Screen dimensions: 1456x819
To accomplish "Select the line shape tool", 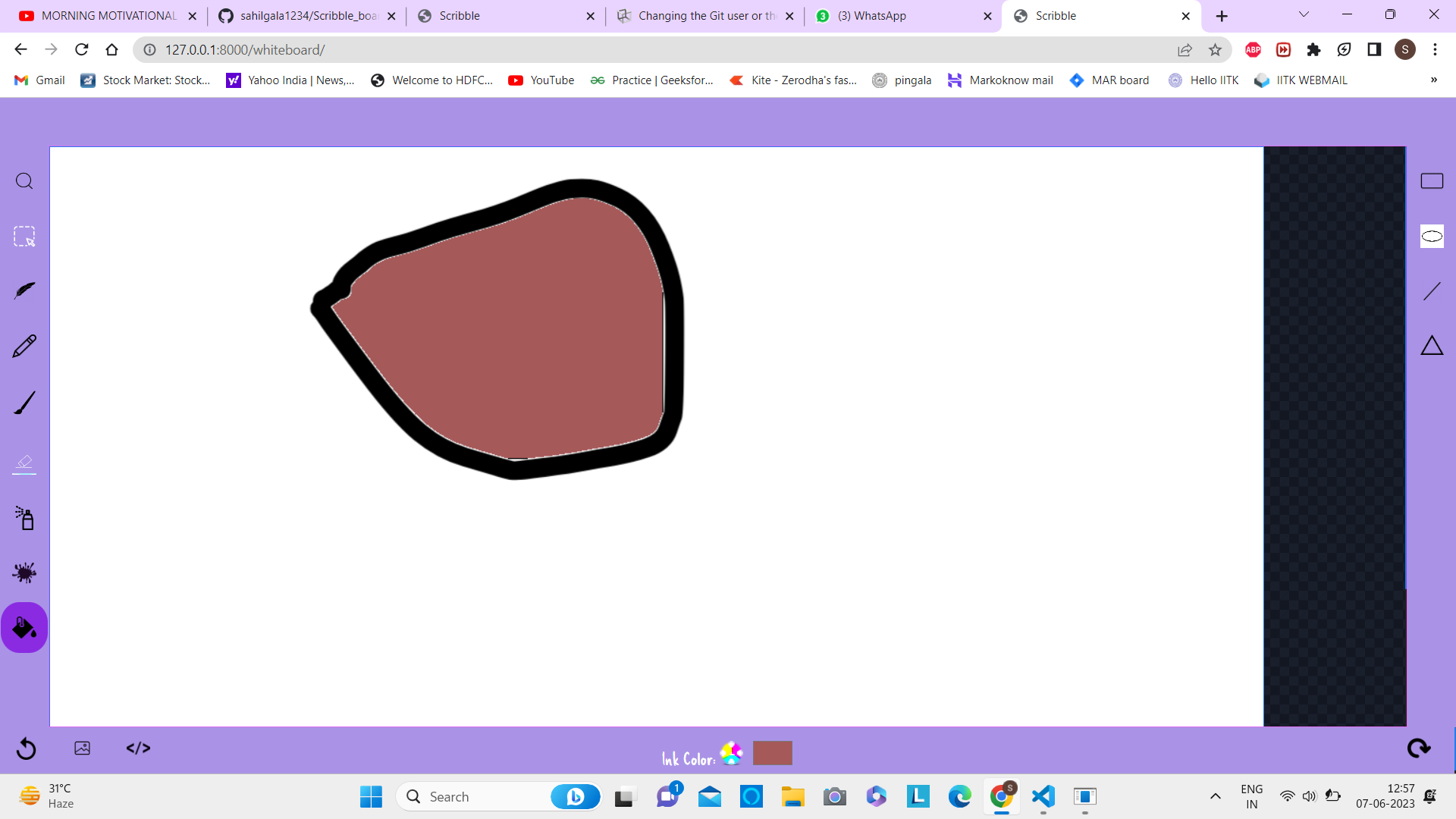I will pyautogui.click(x=1432, y=290).
